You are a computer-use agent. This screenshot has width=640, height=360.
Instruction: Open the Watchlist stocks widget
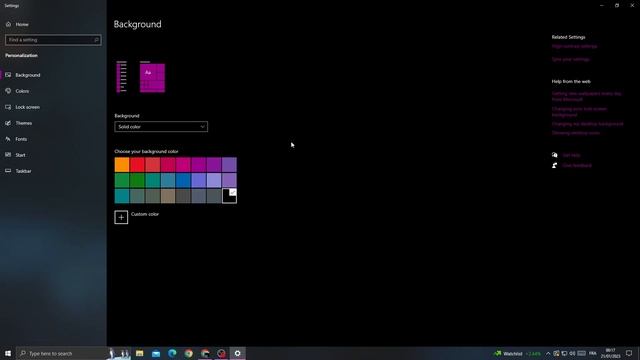click(x=518, y=353)
